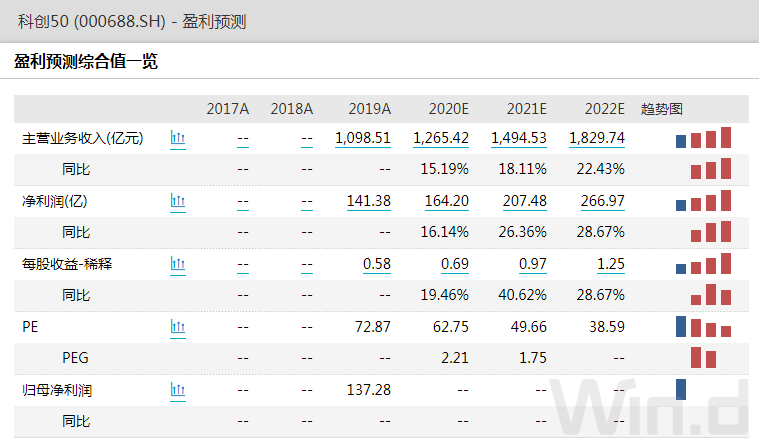Open chart icon for PE row

[x=178, y=327]
